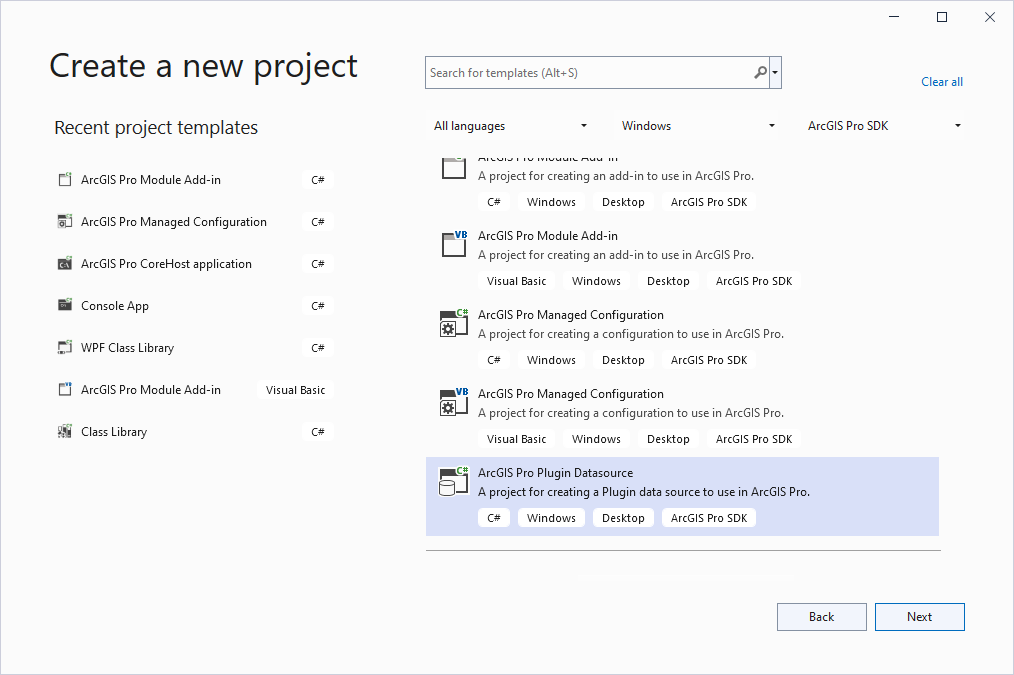Select the WPF Class Library icon
The width and height of the screenshot is (1014, 675).
click(65, 347)
